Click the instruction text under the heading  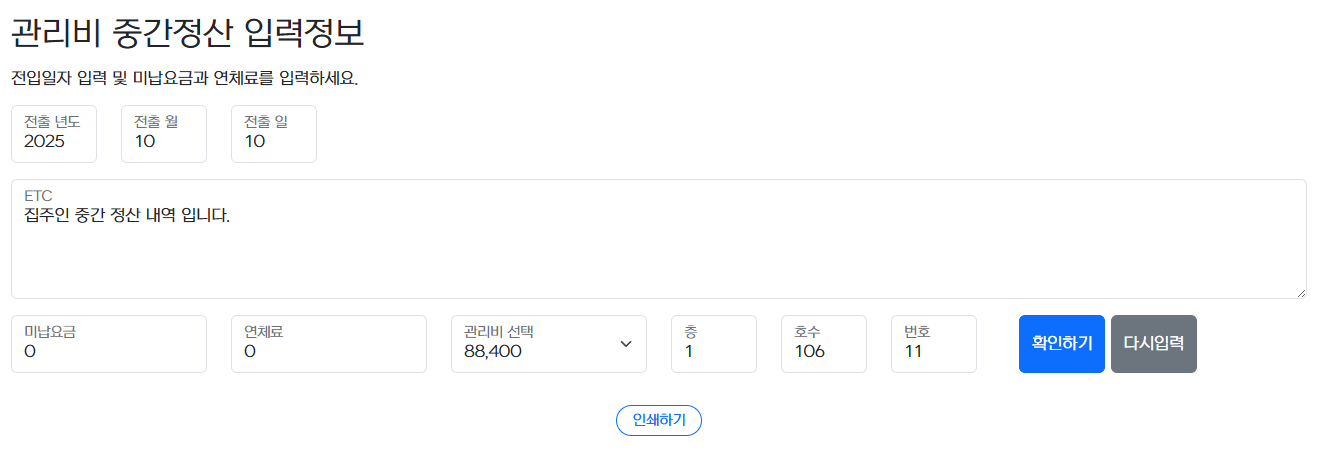(184, 78)
